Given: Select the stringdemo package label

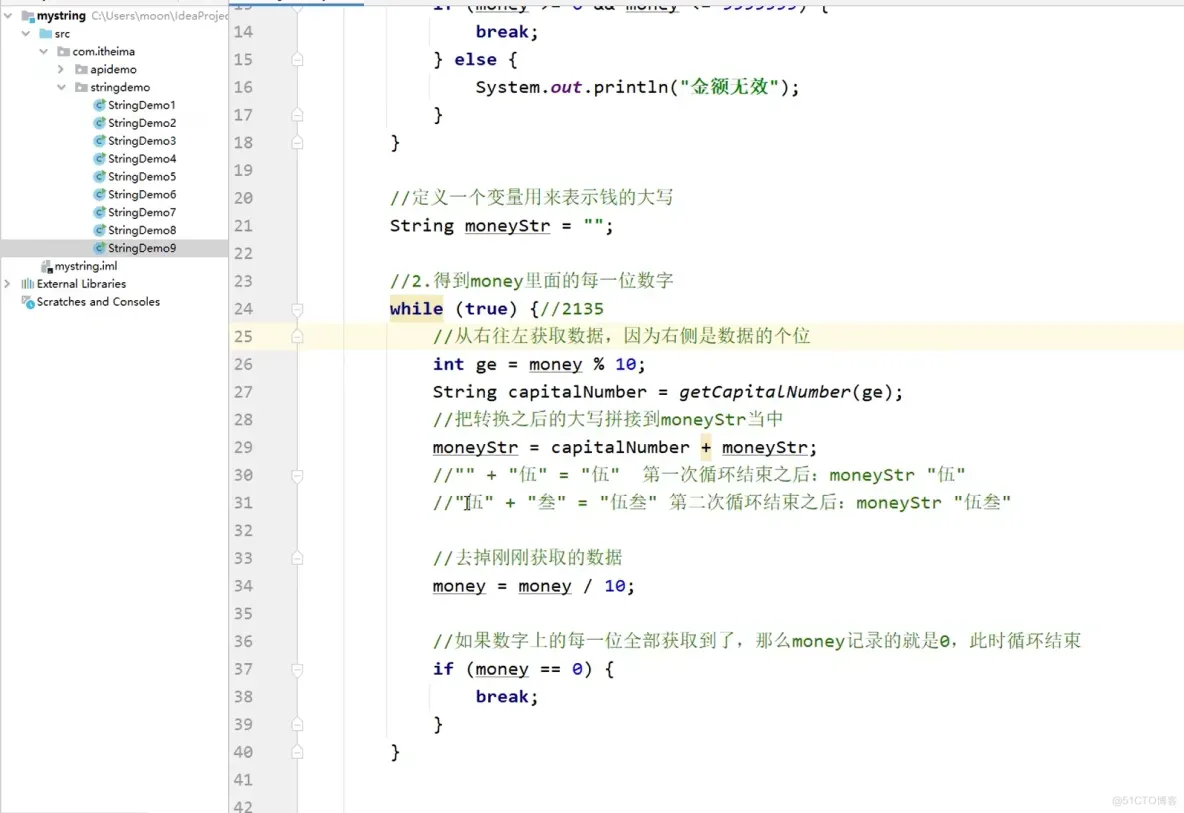Looking at the screenshot, I should [120, 87].
